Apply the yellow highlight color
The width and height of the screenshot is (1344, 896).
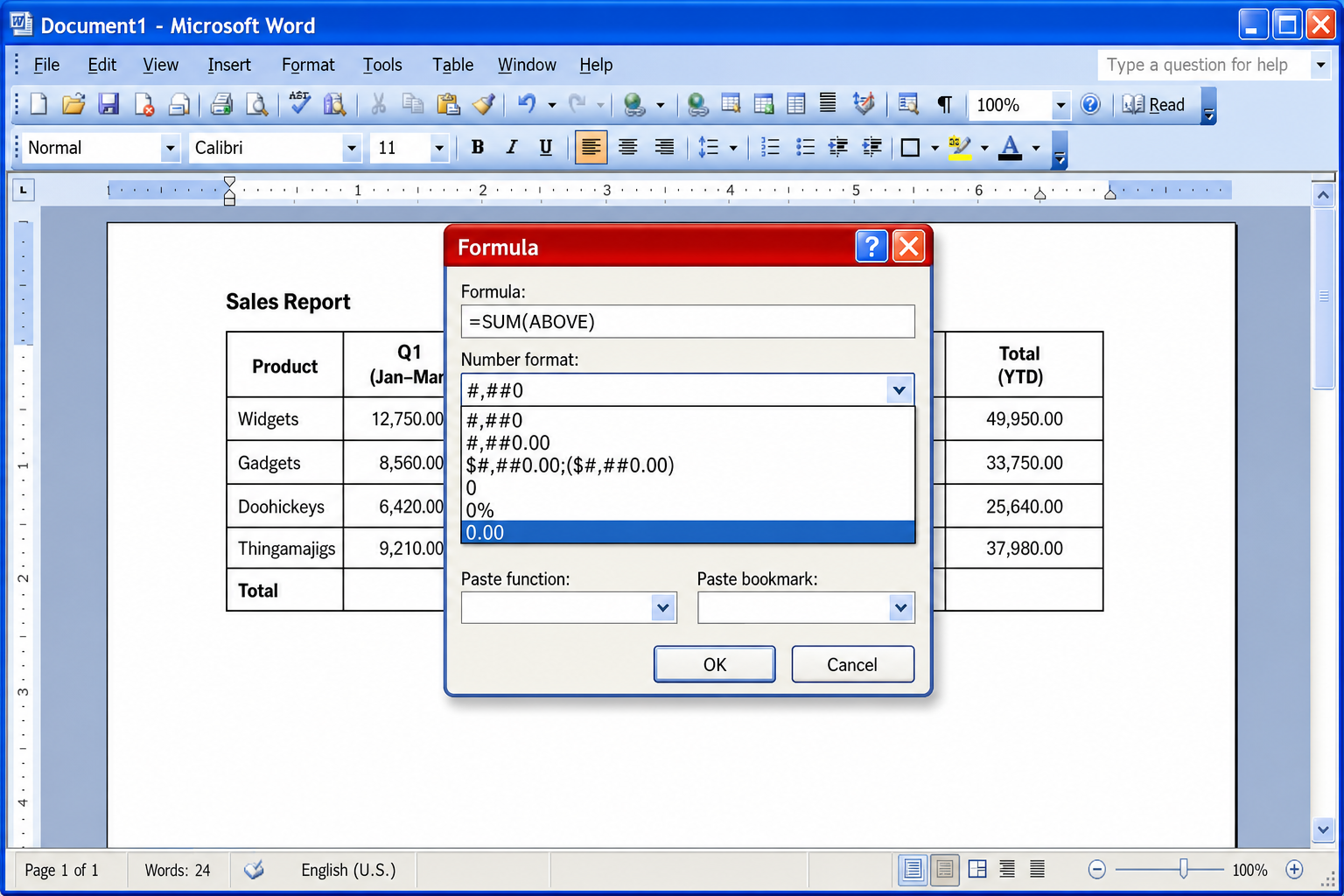point(960,147)
